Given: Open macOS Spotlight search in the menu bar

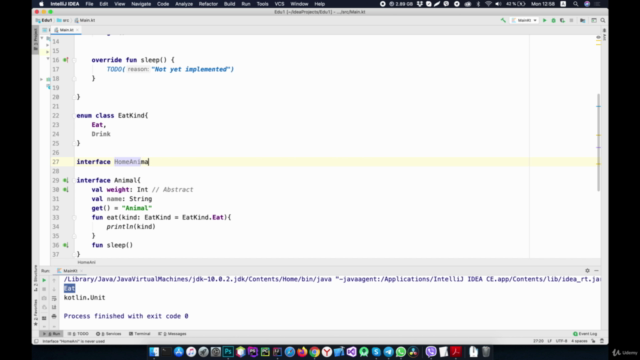Looking at the screenshot, I should (x=576, y=4).
